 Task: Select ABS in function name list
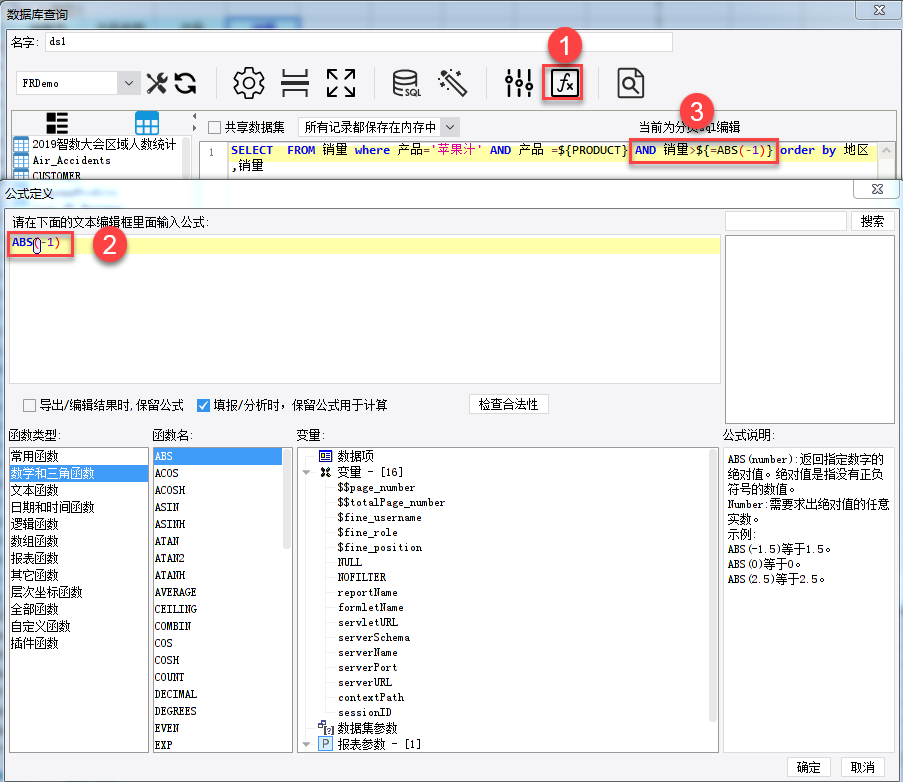pos(218,456)
